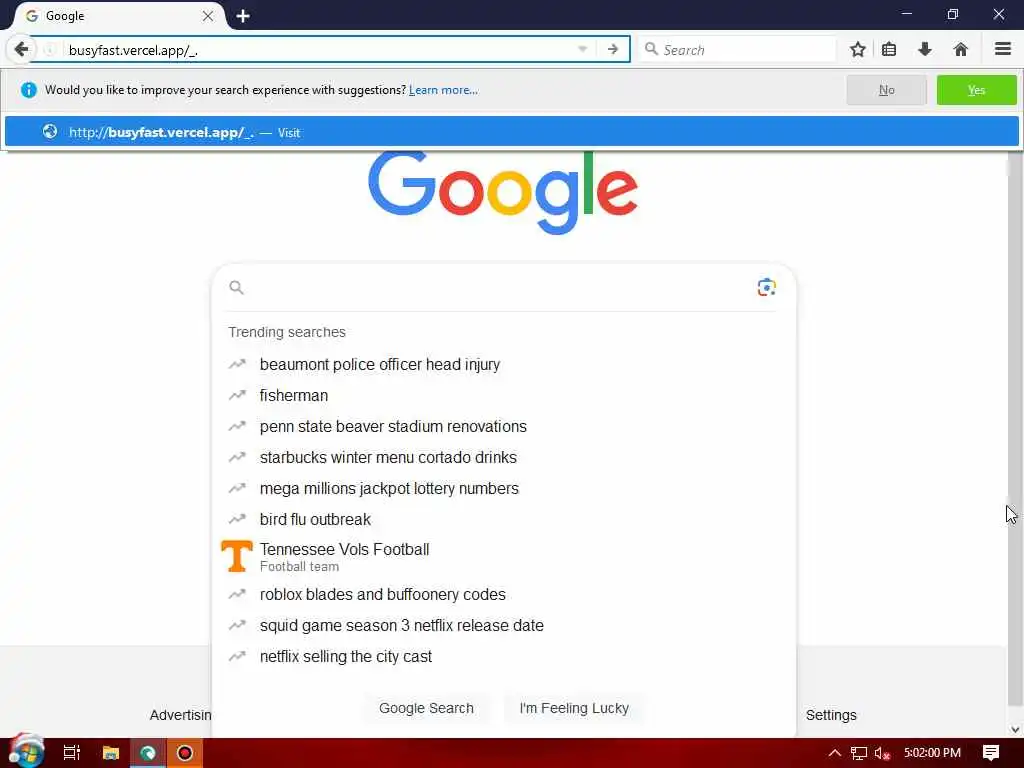Bookmark this page with the star icon
1024x768 pixels.
click(x=857, y=50)
